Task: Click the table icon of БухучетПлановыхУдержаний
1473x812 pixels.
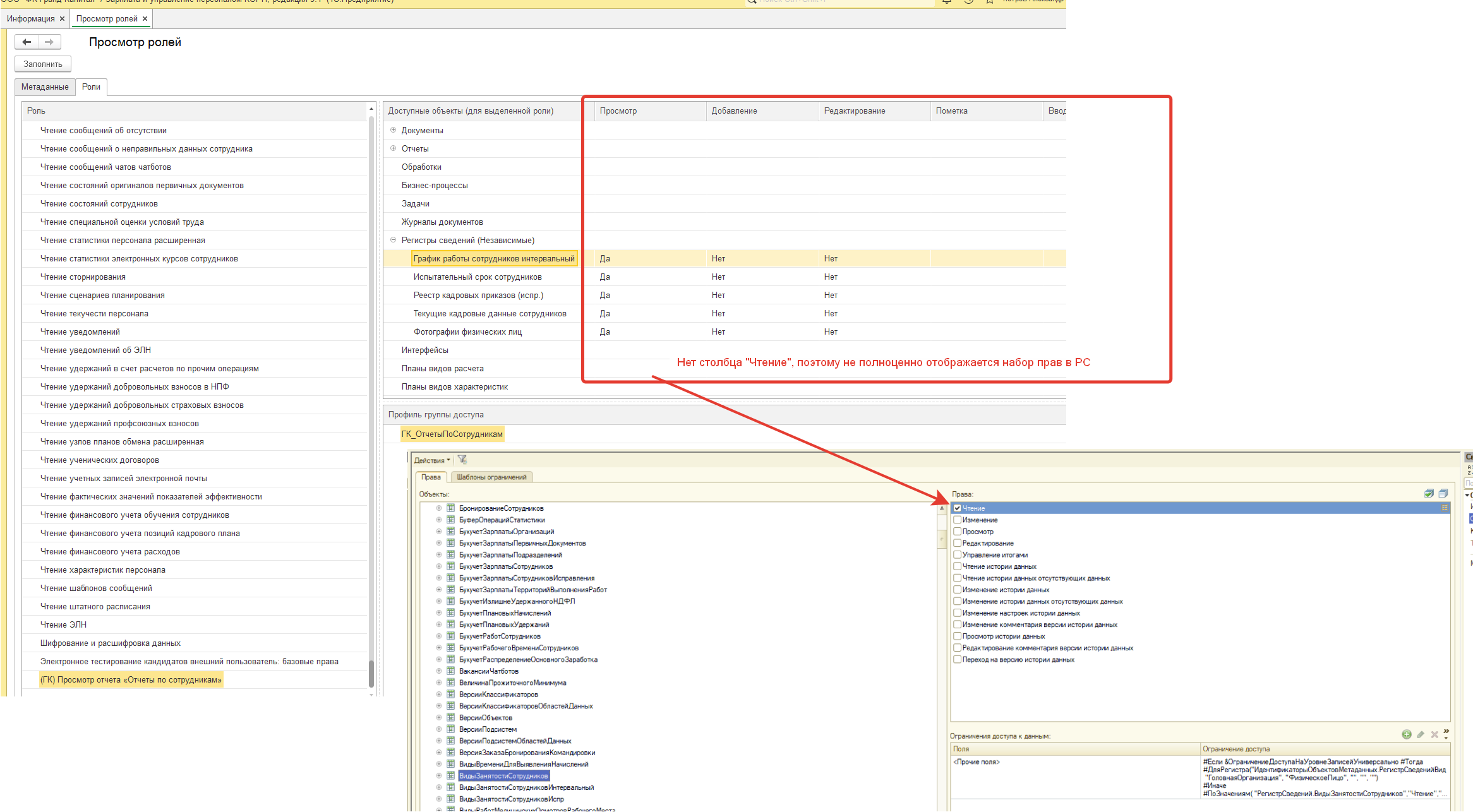Action: pos(451,624)
